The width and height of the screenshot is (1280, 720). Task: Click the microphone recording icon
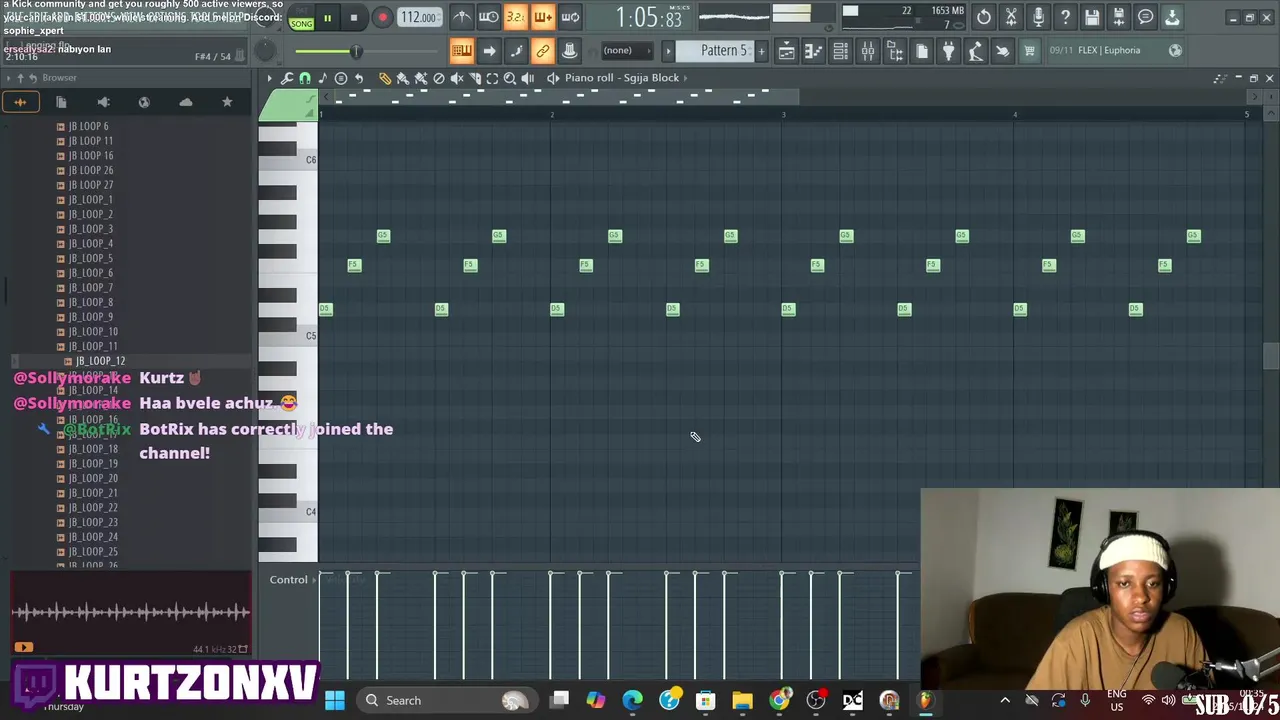(1038, 17)
